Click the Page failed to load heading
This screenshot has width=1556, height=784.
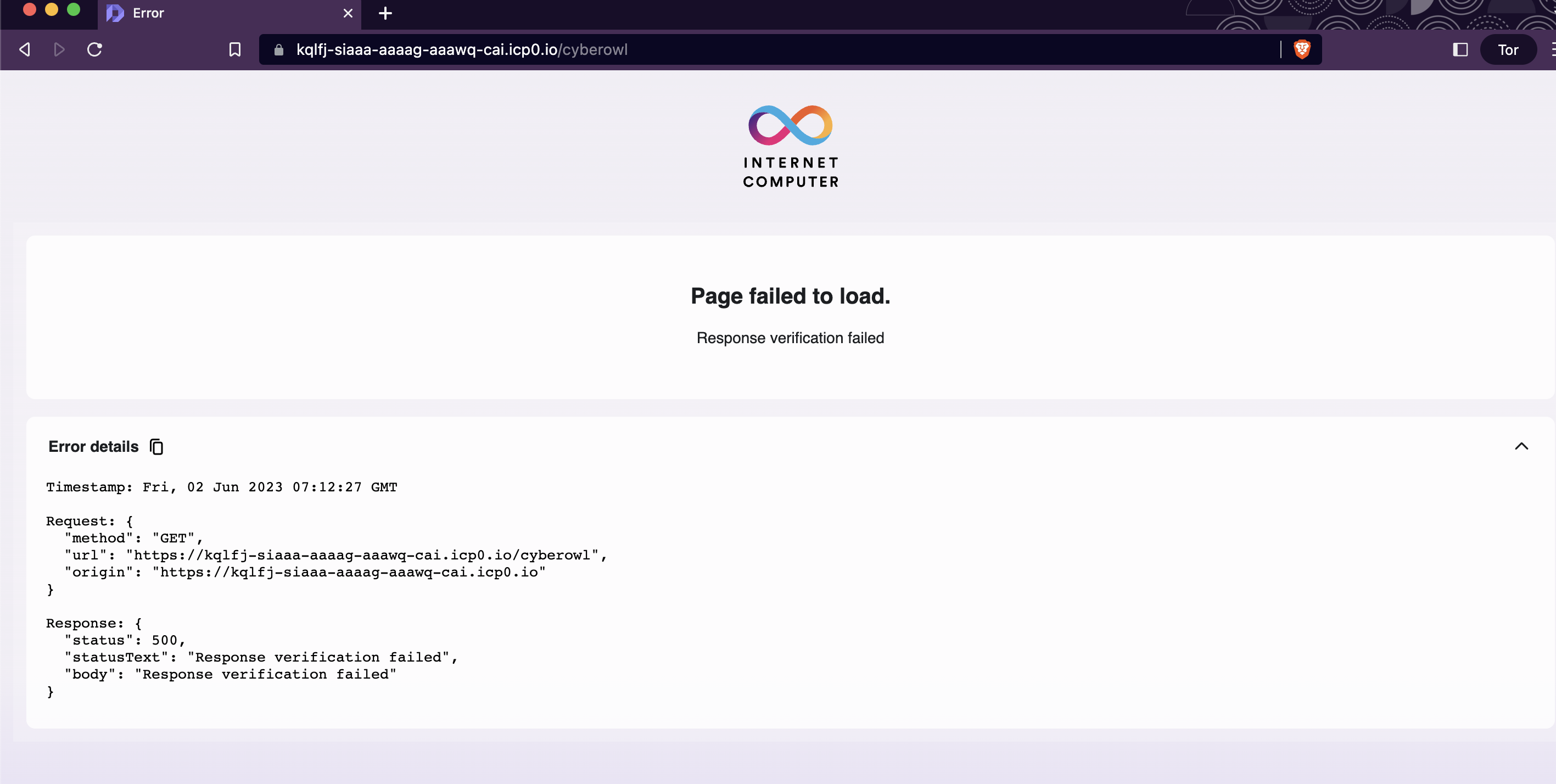(790, 296)
